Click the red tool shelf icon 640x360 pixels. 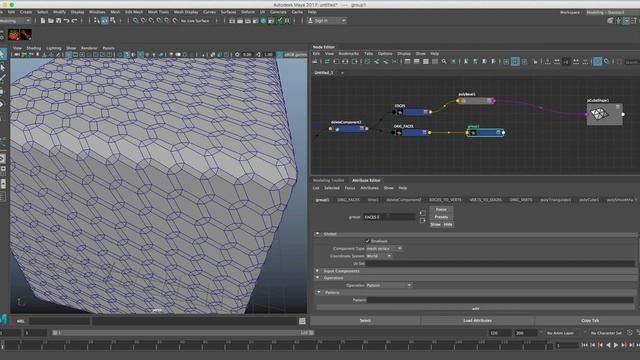[26, 35]
